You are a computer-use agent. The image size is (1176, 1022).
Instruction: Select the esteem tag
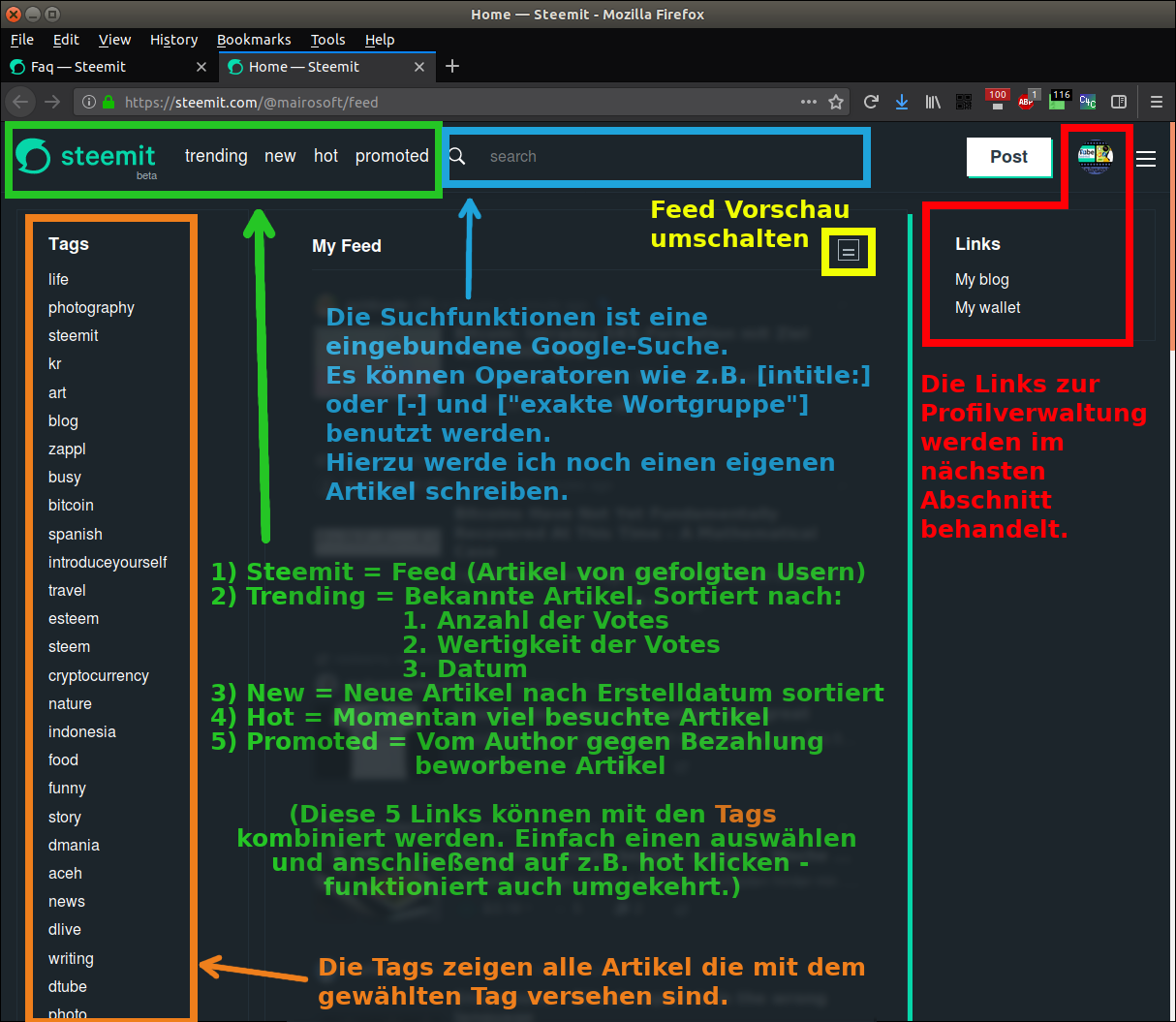pyautogui.click(x=74, y=618)
